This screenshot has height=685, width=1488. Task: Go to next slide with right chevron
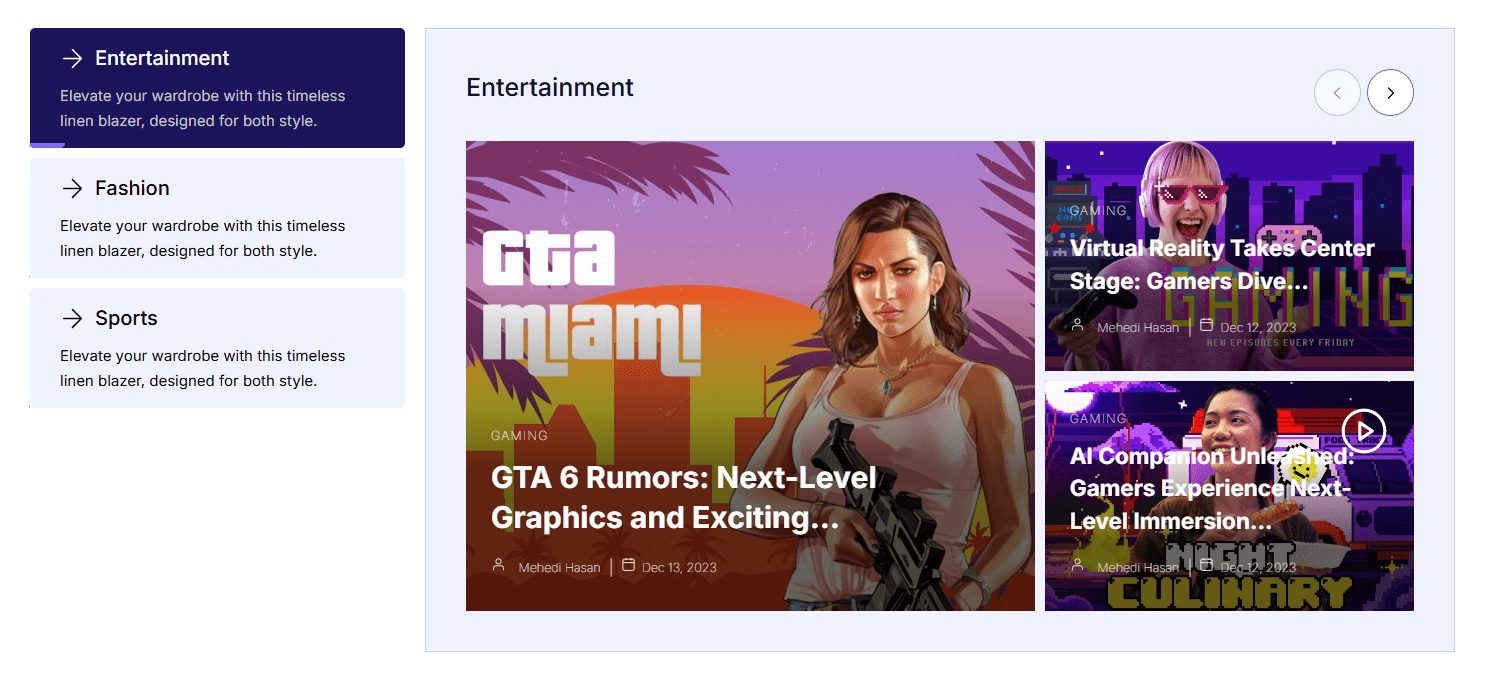(1390, 93)
